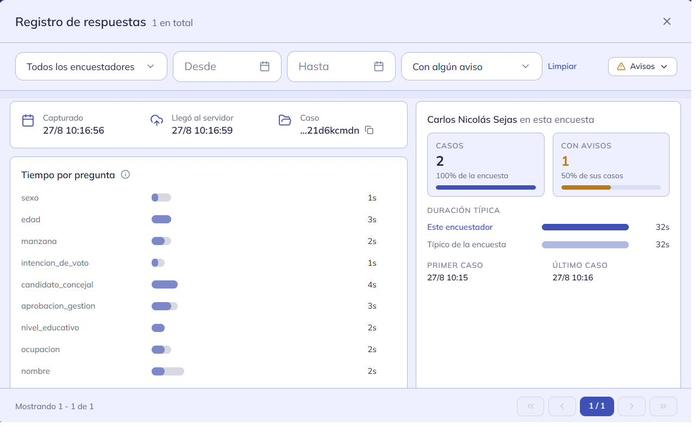Go to first page of results

[x=530, y=406]
